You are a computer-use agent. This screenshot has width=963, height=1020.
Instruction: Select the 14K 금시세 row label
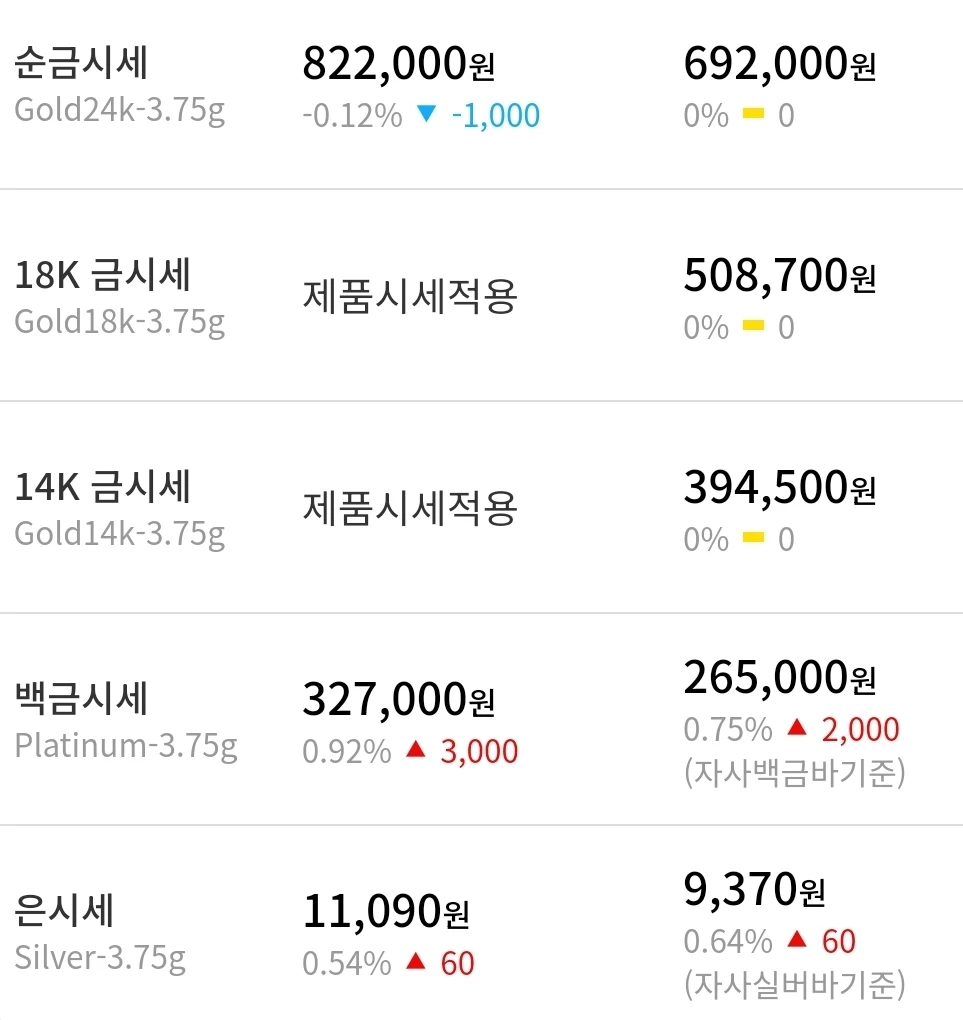tap(120, 509)
